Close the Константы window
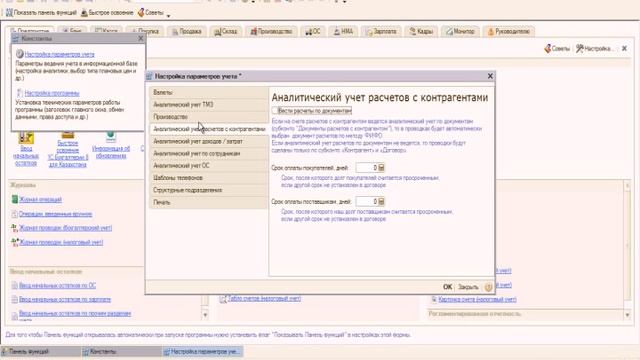This screenshot has width=640, height=360. click(x=141, y=38)
